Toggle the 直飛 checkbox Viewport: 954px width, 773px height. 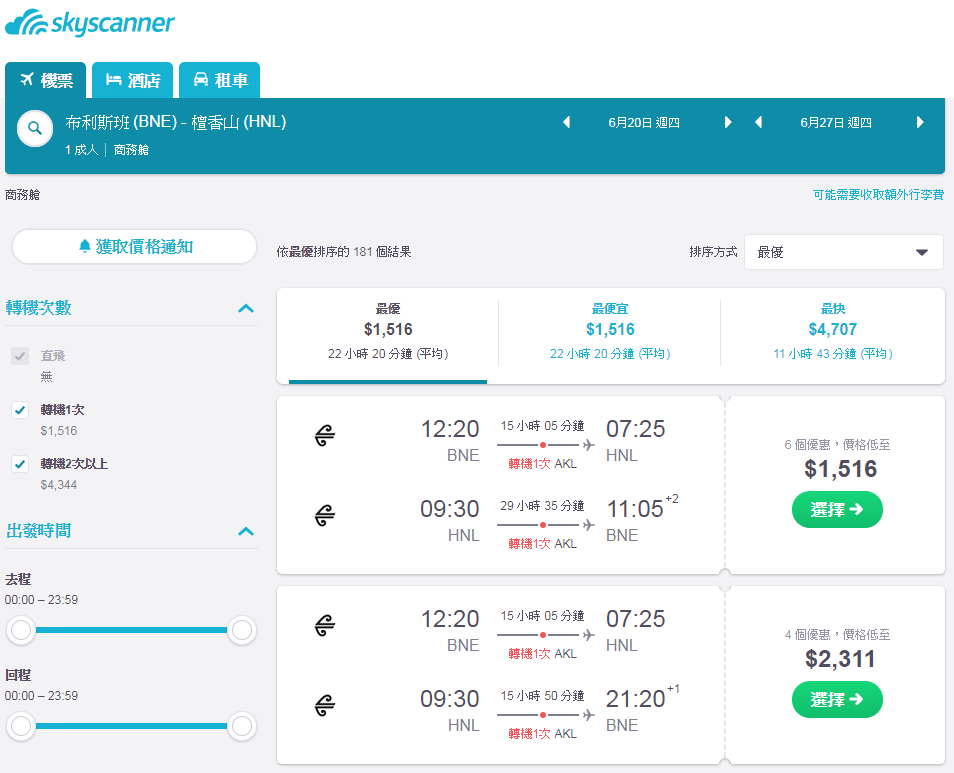(20, 356)
